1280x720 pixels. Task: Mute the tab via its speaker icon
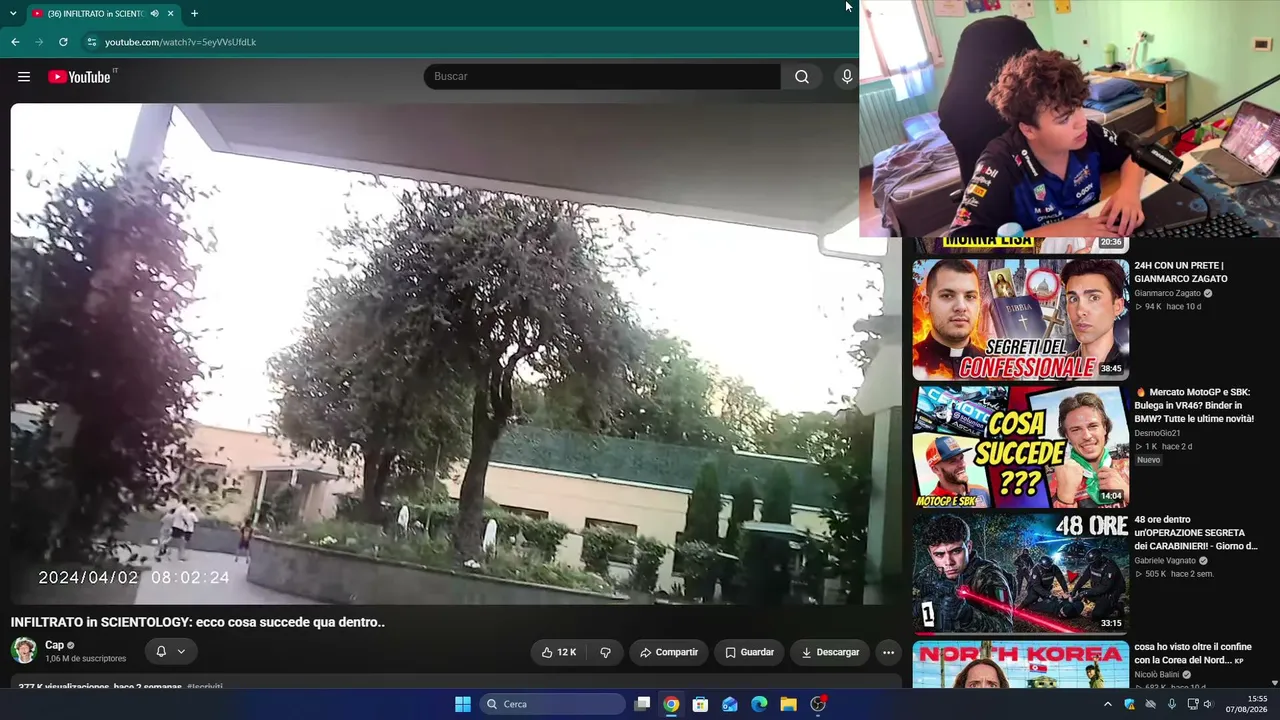[154, 14]
